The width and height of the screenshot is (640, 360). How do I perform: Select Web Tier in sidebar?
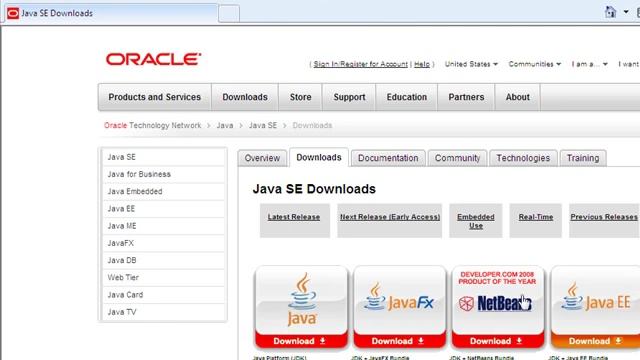[163, 277]
